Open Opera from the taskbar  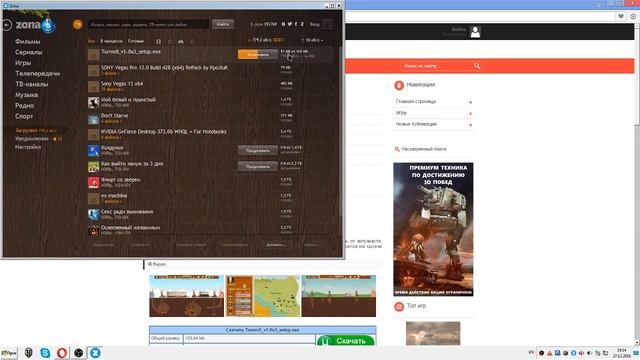(62, 353)
